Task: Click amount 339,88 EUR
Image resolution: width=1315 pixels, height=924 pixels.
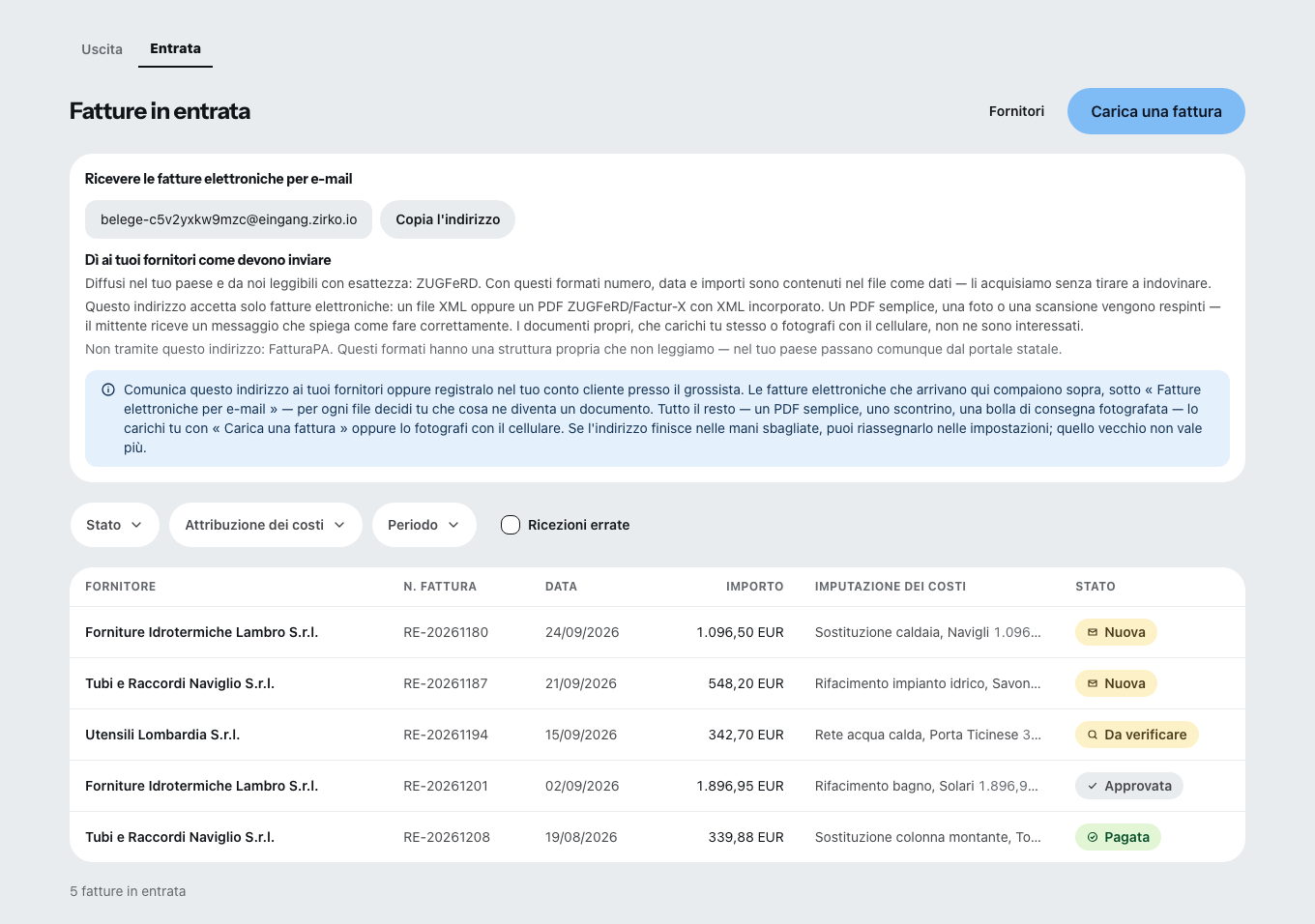Action: (x=745, y=837)
